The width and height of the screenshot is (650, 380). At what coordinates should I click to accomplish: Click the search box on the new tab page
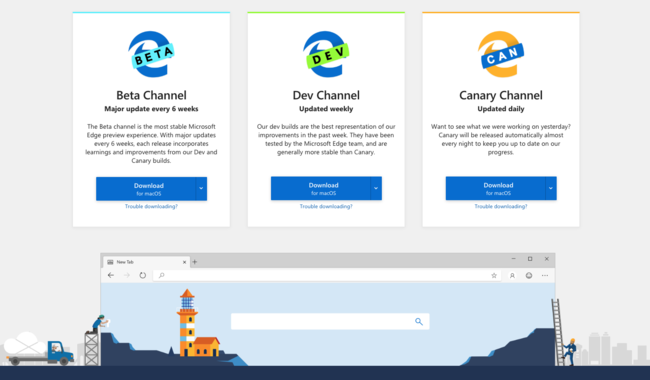coord(330,321)
